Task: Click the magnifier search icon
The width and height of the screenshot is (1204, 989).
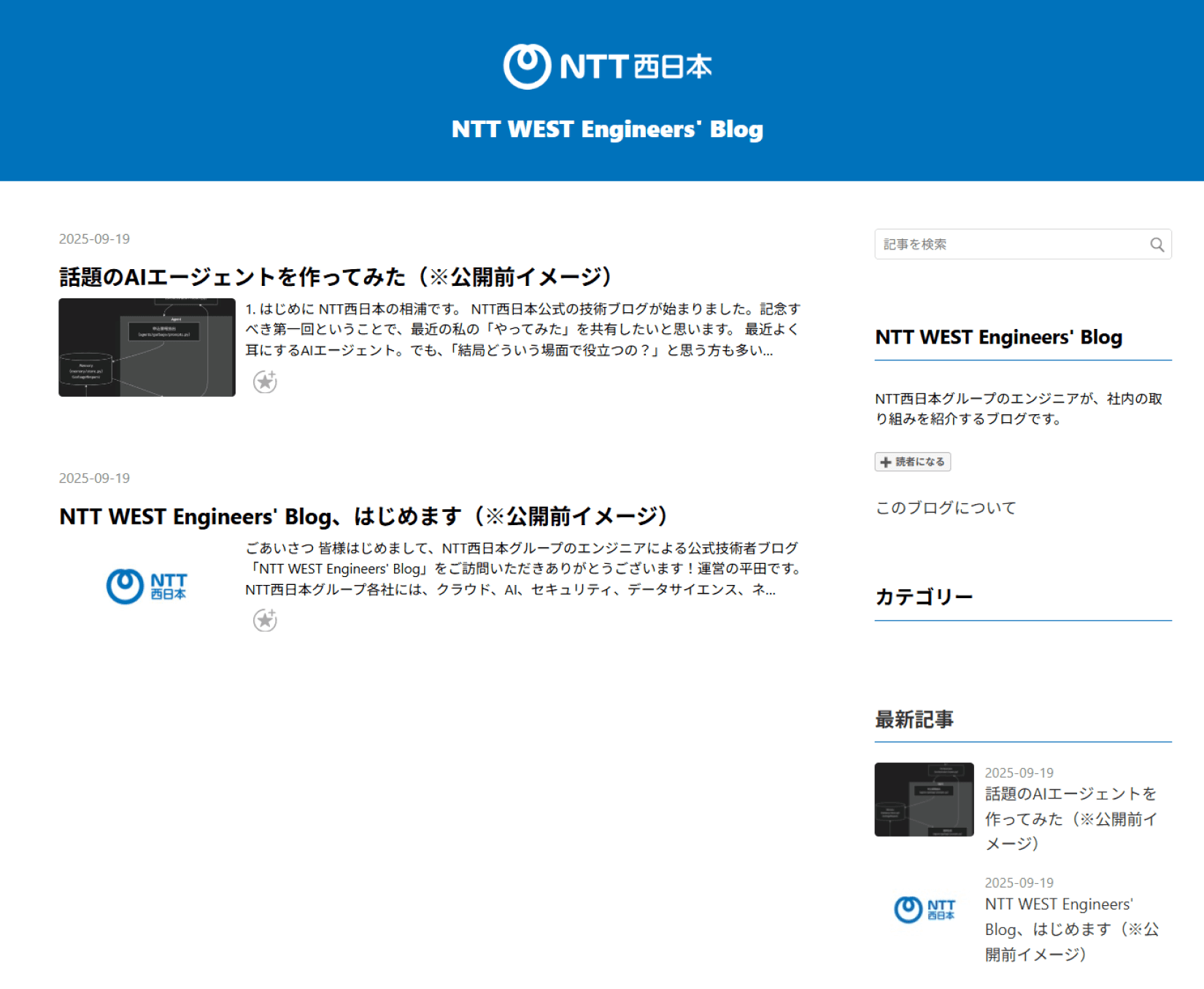Action: pos(1157,245)
